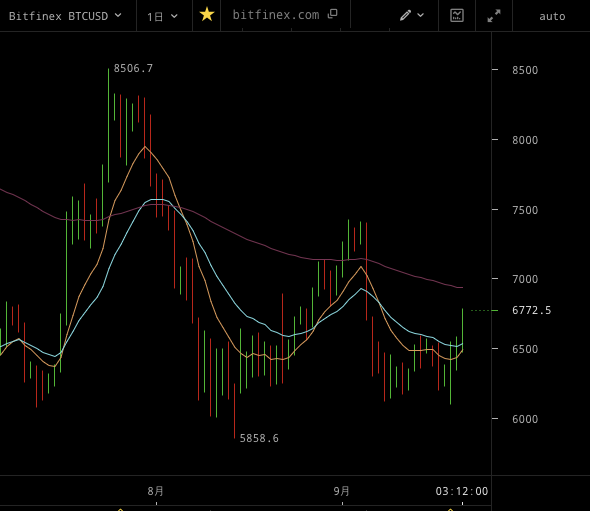Expand chart to fullscreen
Image resolution: width=590 pixels, height=511 pixels.
(494, 16)
